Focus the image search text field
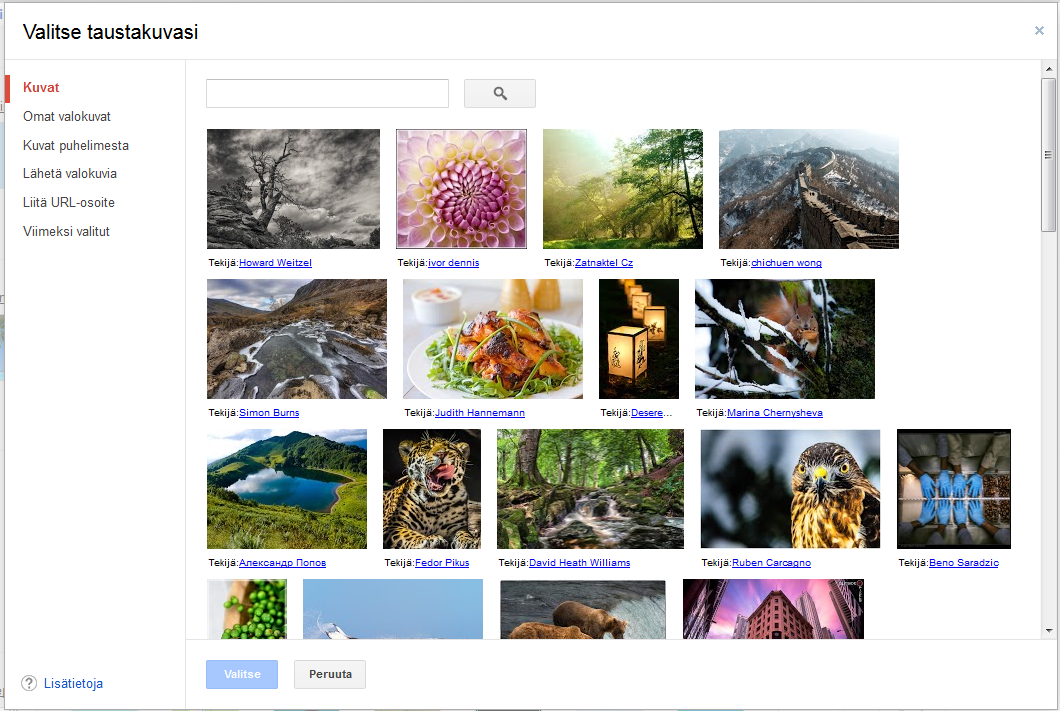The height and width of the screenshot is (711, 1060). coord(327,93)
